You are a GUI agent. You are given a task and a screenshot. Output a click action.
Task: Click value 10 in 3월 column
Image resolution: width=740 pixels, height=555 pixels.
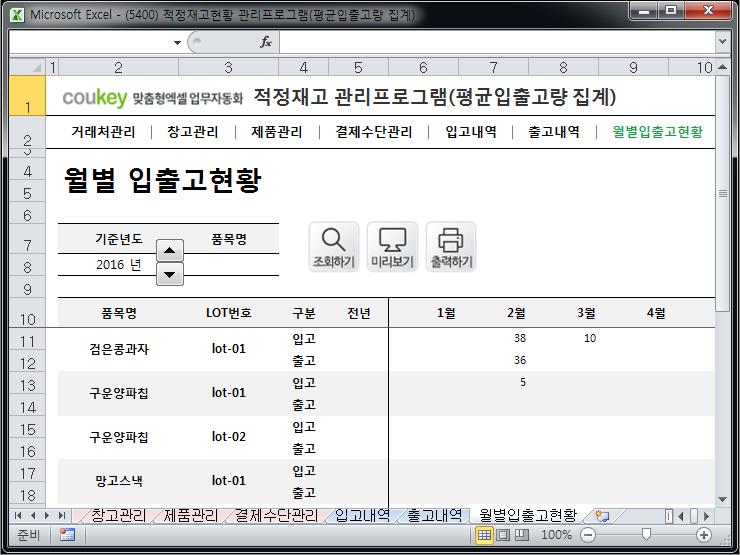590,338
